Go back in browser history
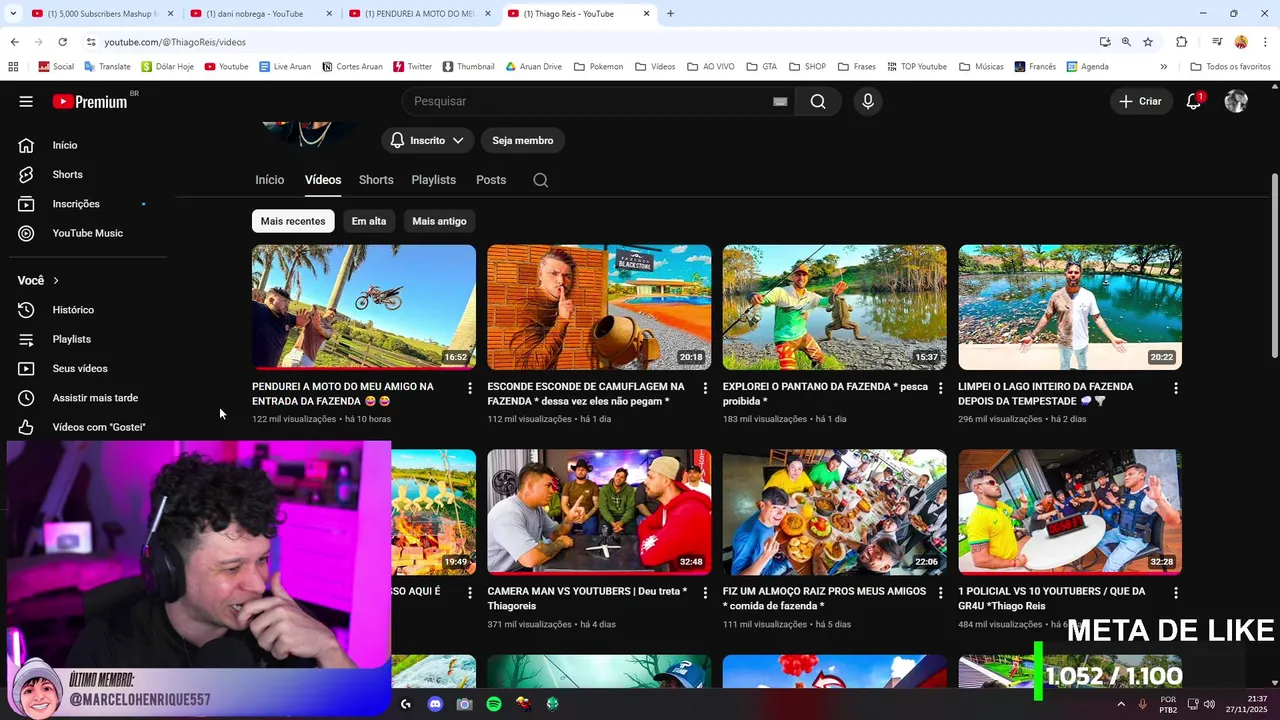The width and height of the screenshot is (1280, 720). pyautogui.click(x=14, y=42)
